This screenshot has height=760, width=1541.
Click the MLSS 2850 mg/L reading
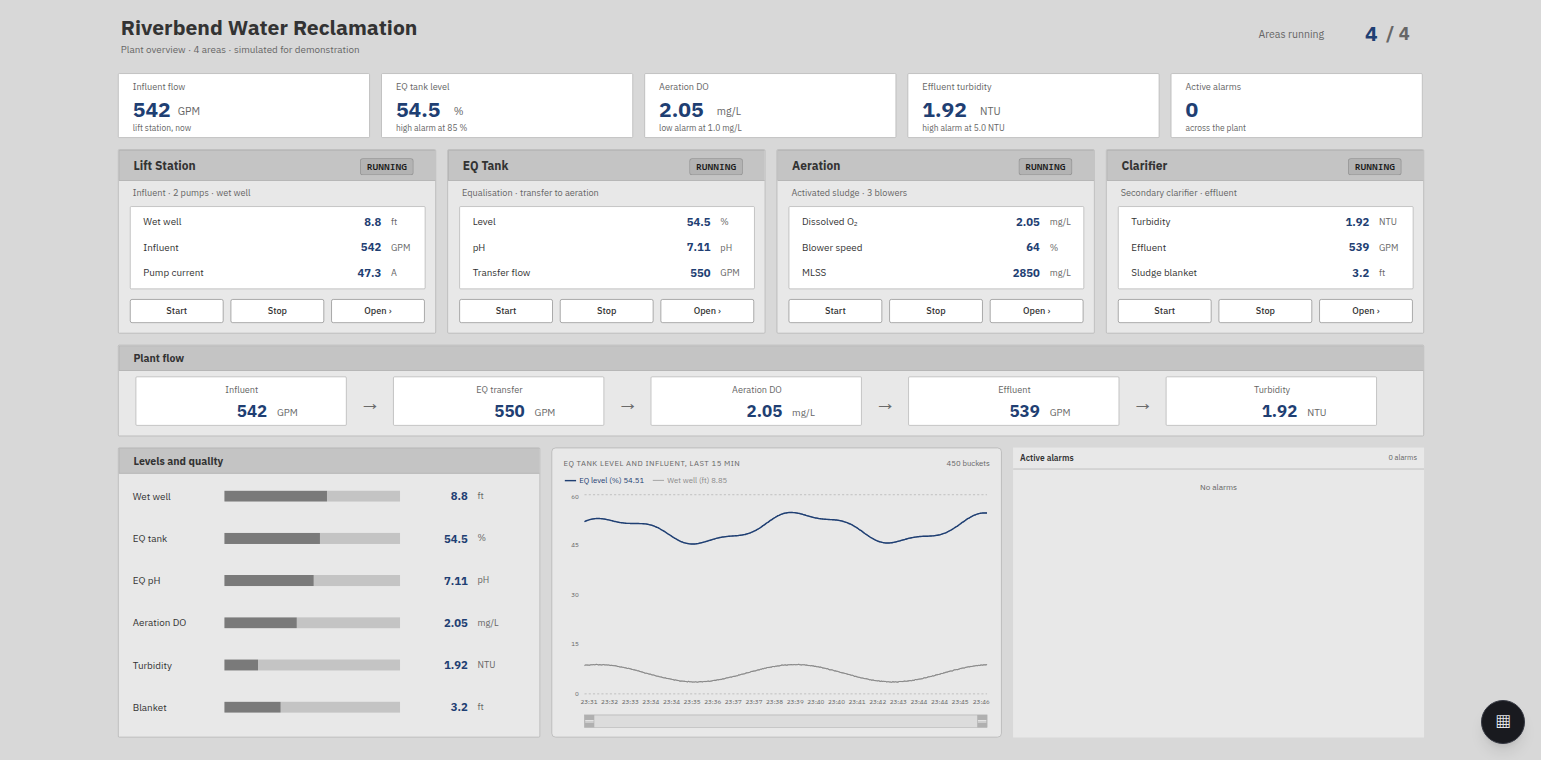[936, 273]
